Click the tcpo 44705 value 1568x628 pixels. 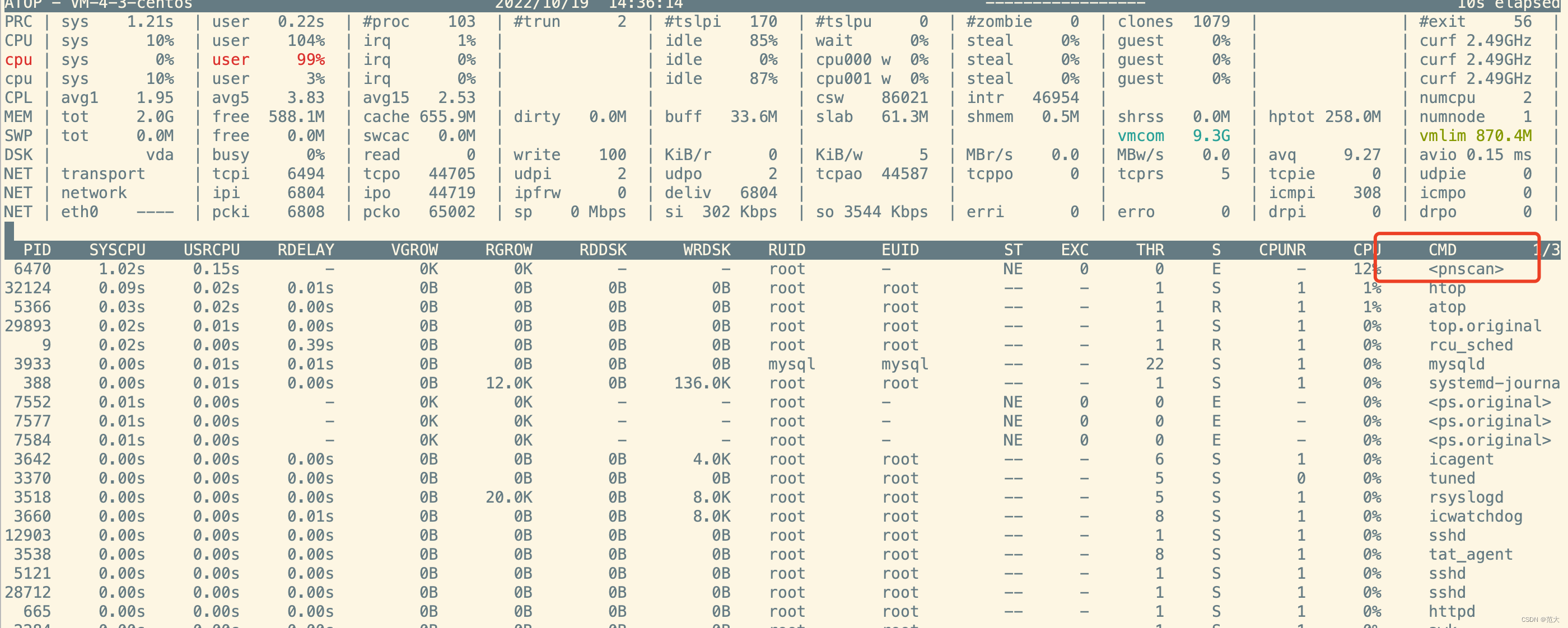click(419, 174)
